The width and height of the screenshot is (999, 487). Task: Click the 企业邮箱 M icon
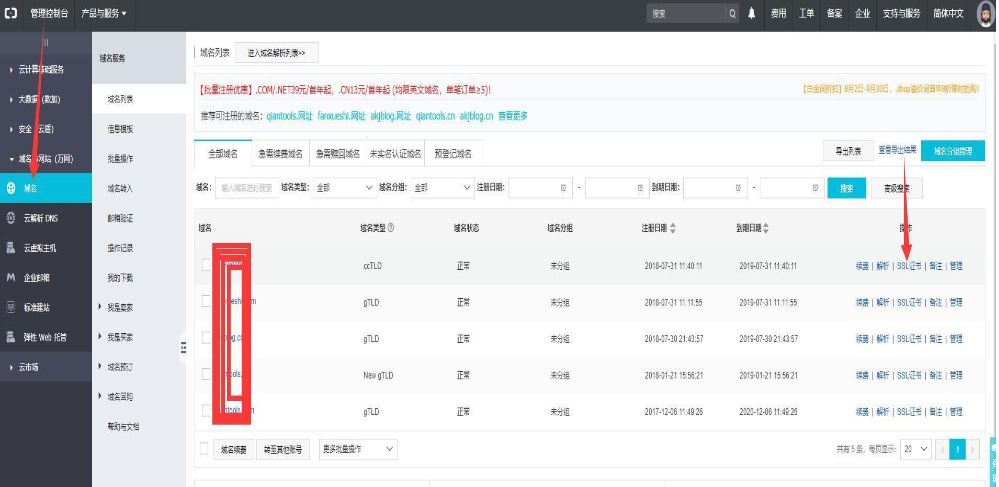pyautogui.click(x=11, y=277)
